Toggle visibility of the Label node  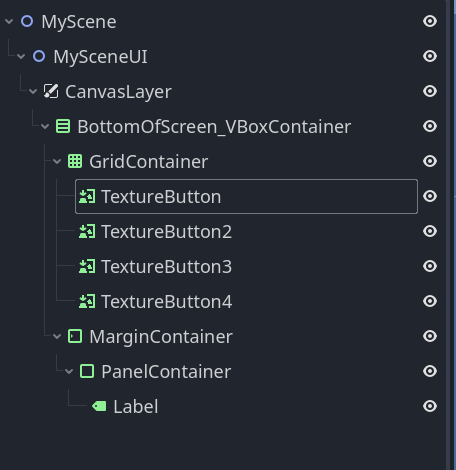(430, 406)
